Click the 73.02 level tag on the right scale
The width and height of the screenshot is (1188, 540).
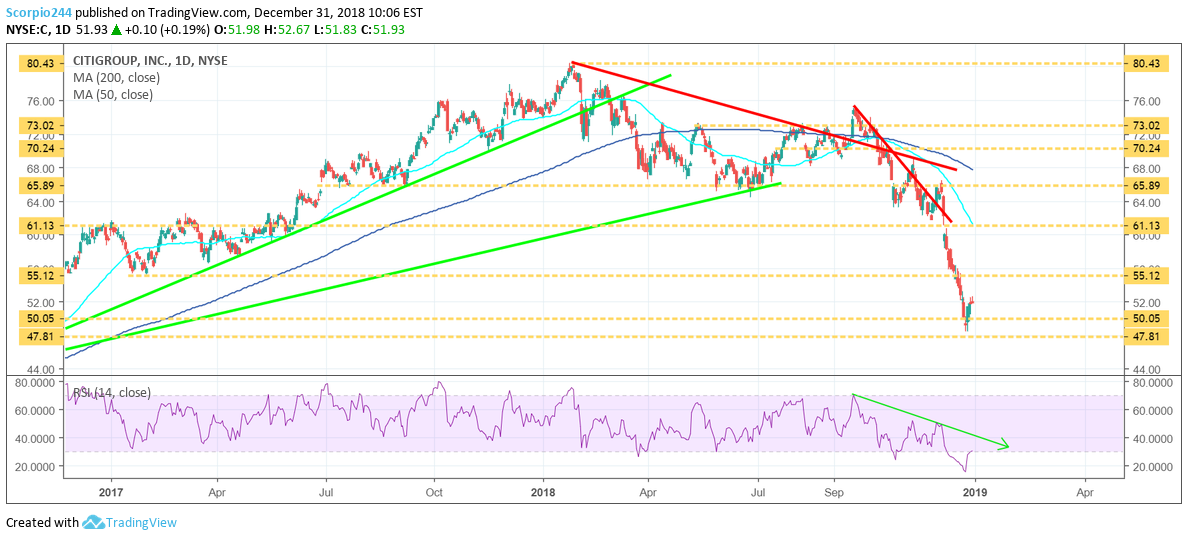coord(1144,125)
